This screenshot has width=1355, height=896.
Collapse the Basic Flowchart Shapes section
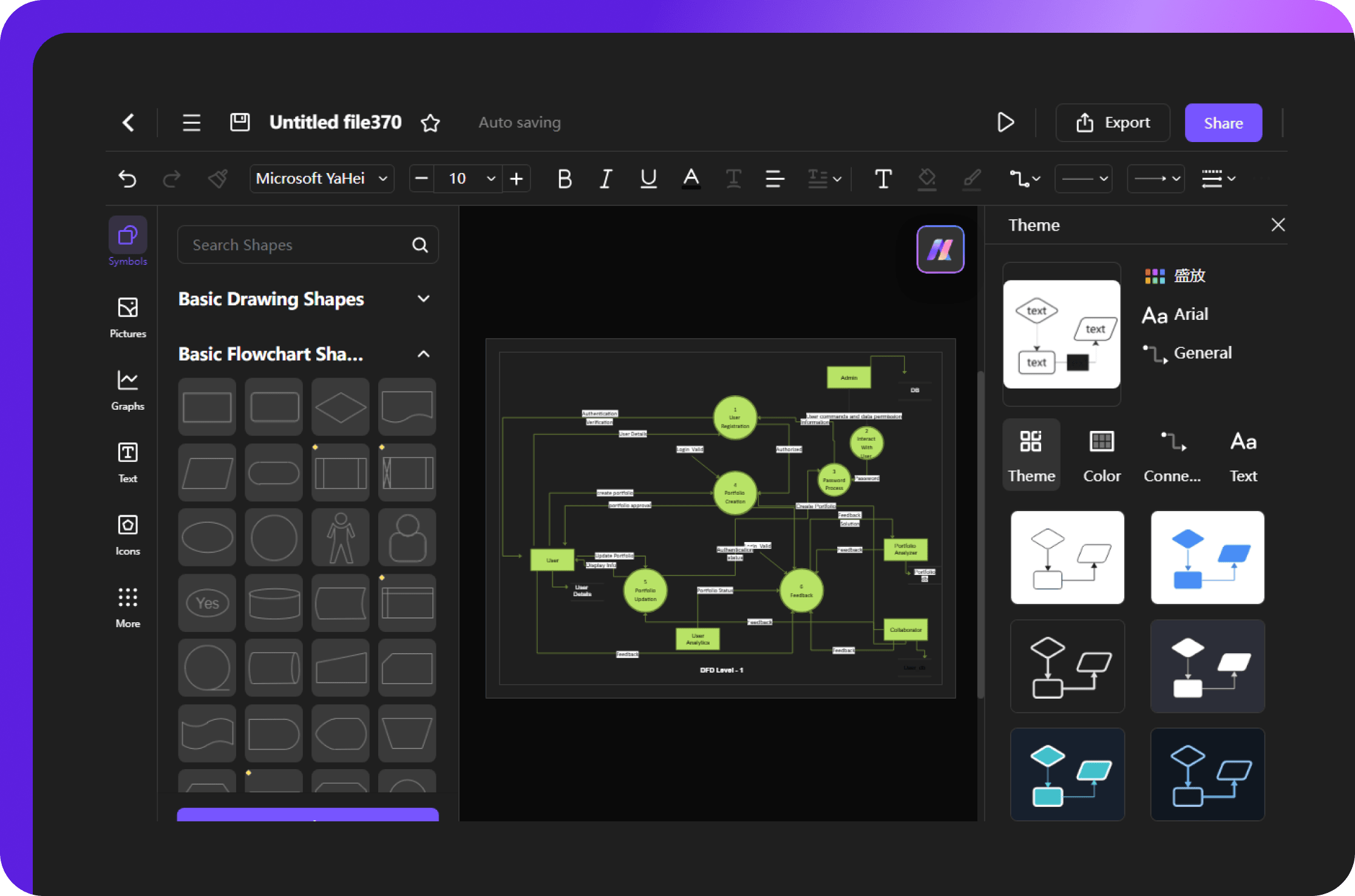click(x=423, y=354)
